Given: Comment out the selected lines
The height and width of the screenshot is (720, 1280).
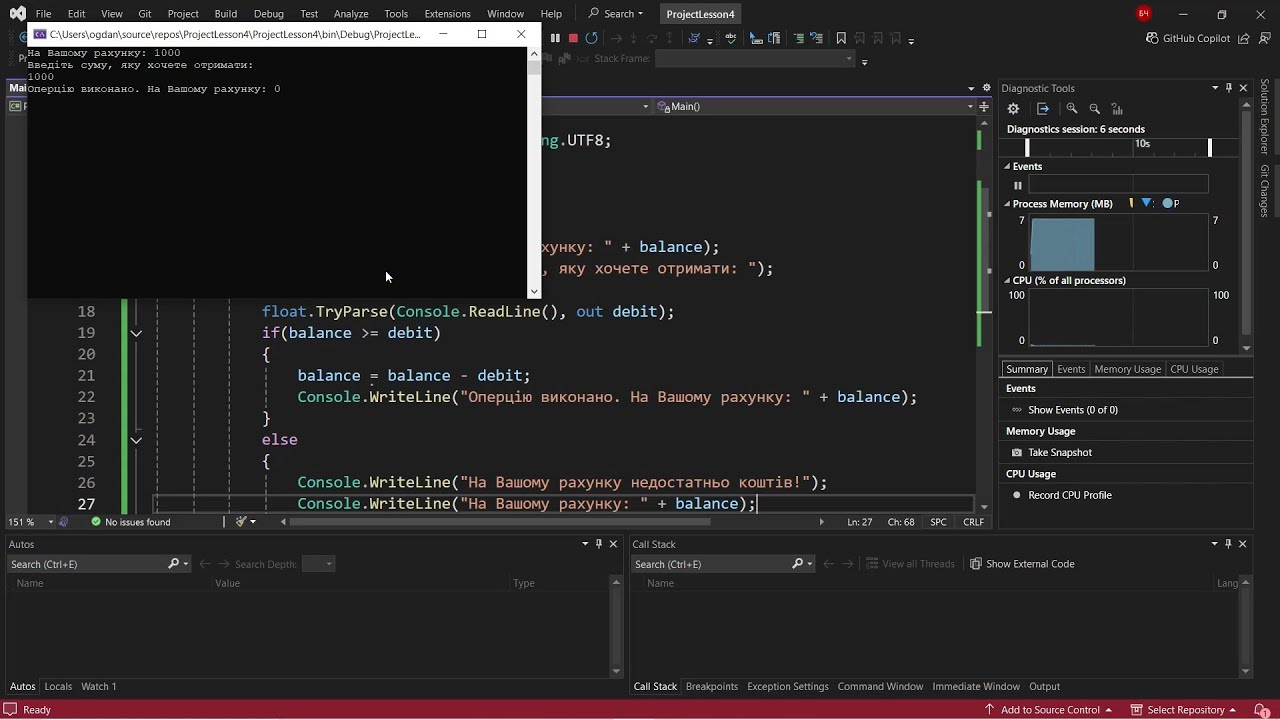Looking at the screenshot, I should pyautogui.click(x=799, y=38).
